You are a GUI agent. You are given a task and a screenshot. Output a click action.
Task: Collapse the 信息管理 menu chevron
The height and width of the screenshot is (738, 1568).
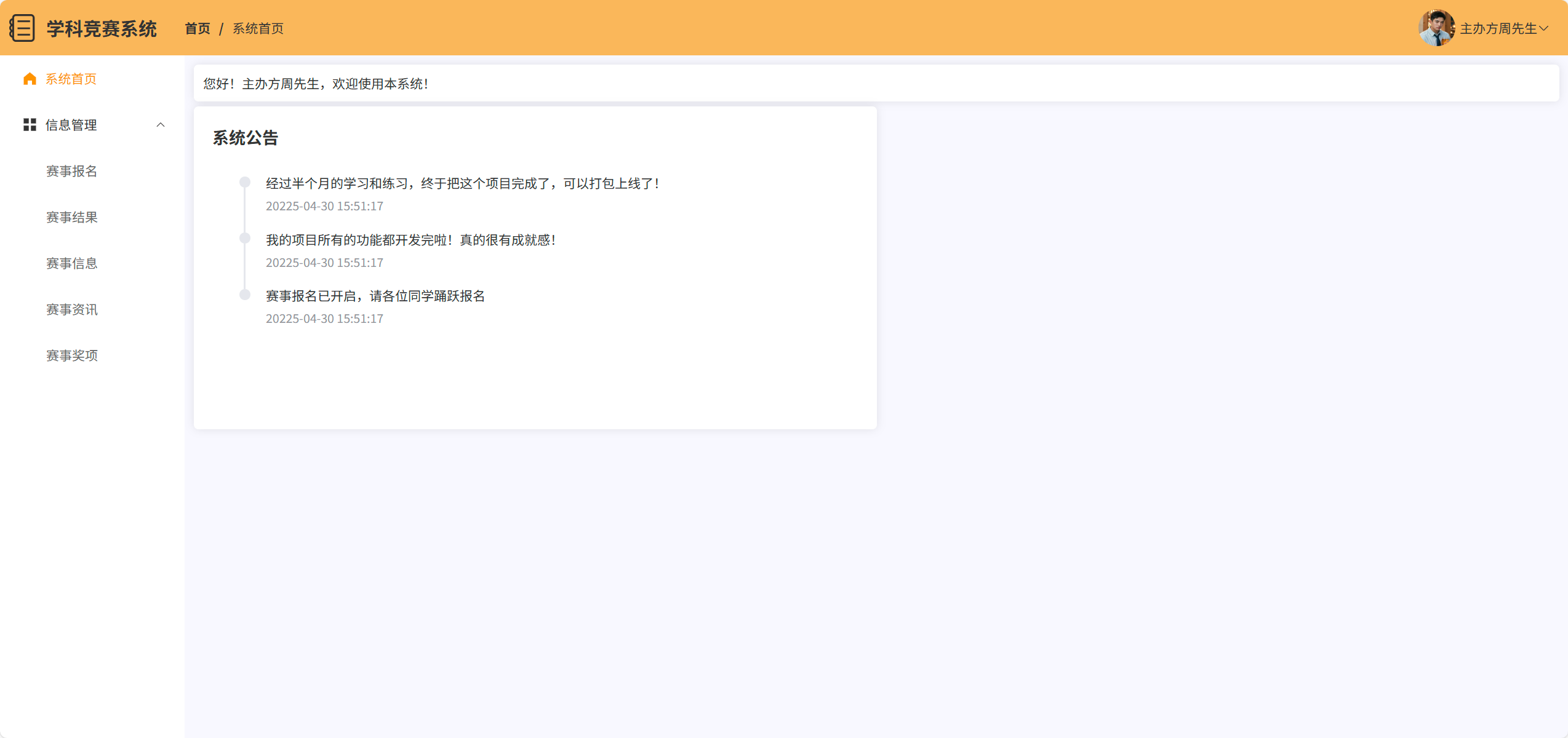point(161,125)
